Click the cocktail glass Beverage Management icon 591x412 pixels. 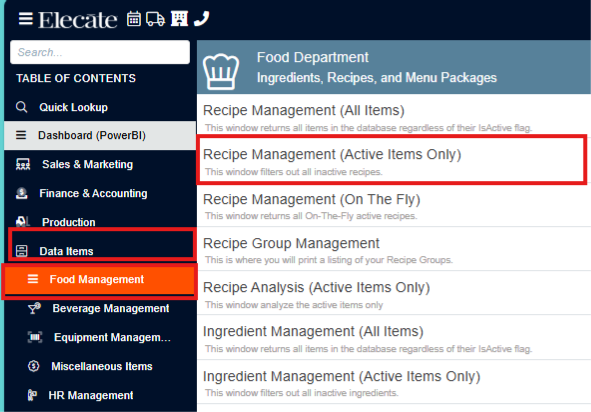coord(34,308)
